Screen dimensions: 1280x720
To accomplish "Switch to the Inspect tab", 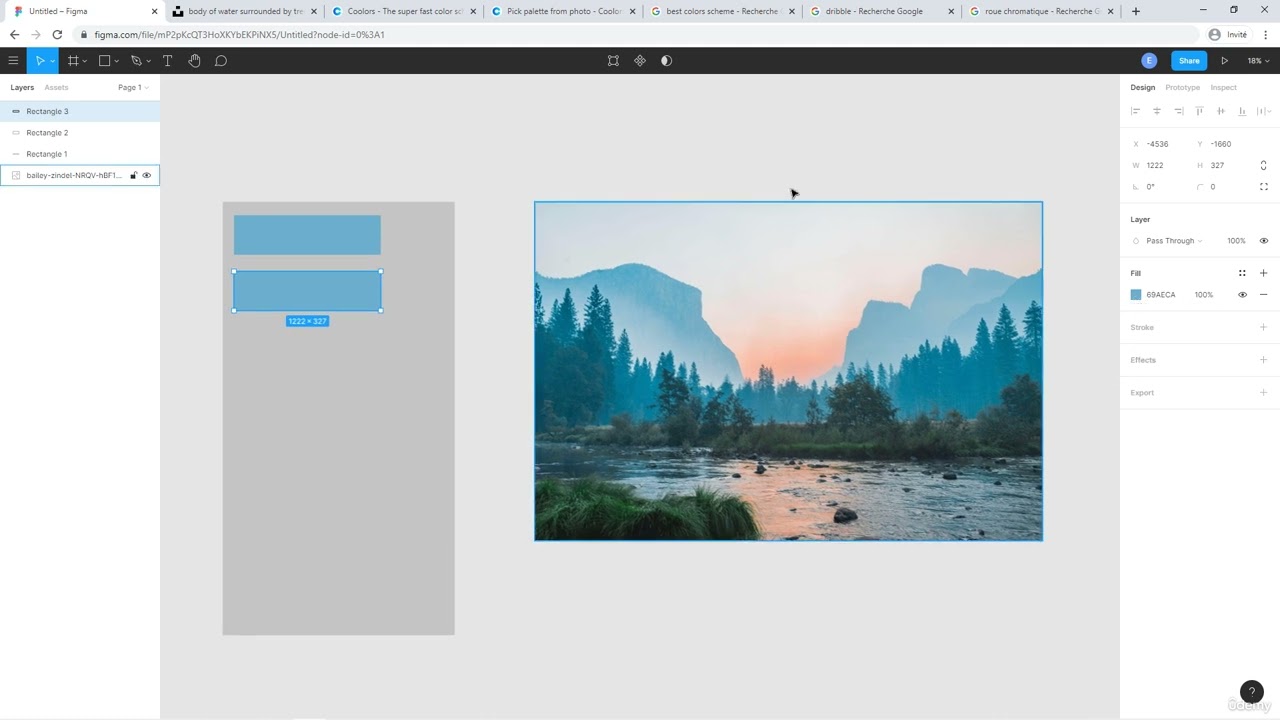I will click(x=1223, y=88).
